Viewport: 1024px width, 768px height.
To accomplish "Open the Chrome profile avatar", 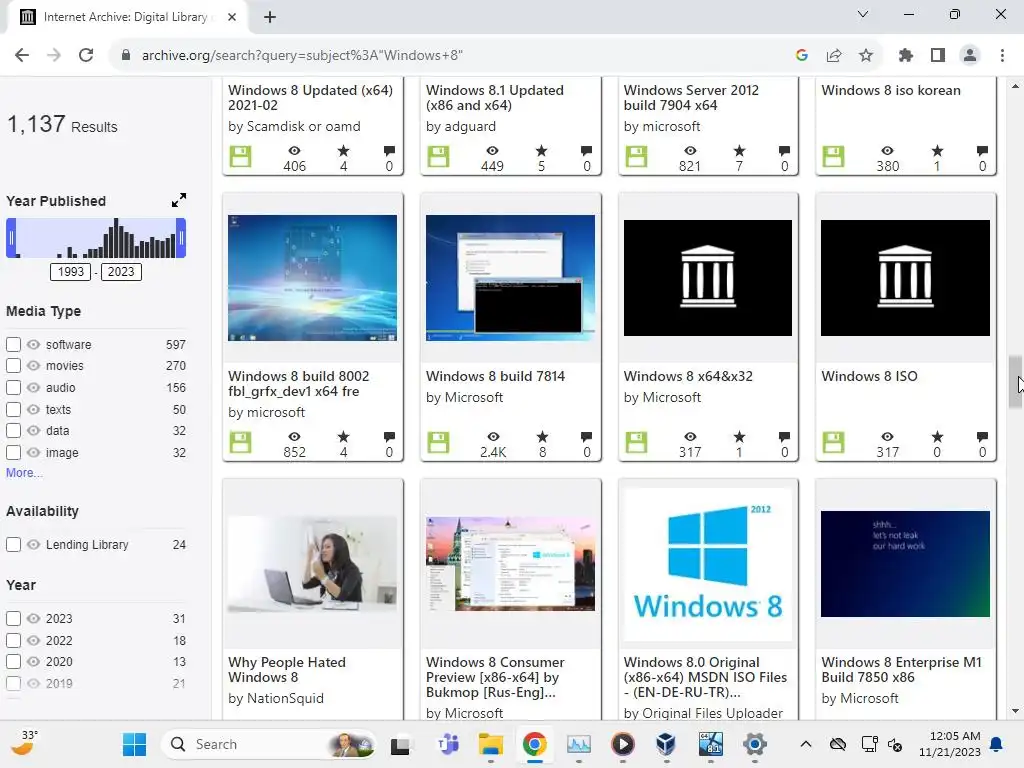I will tap(970, 56).
